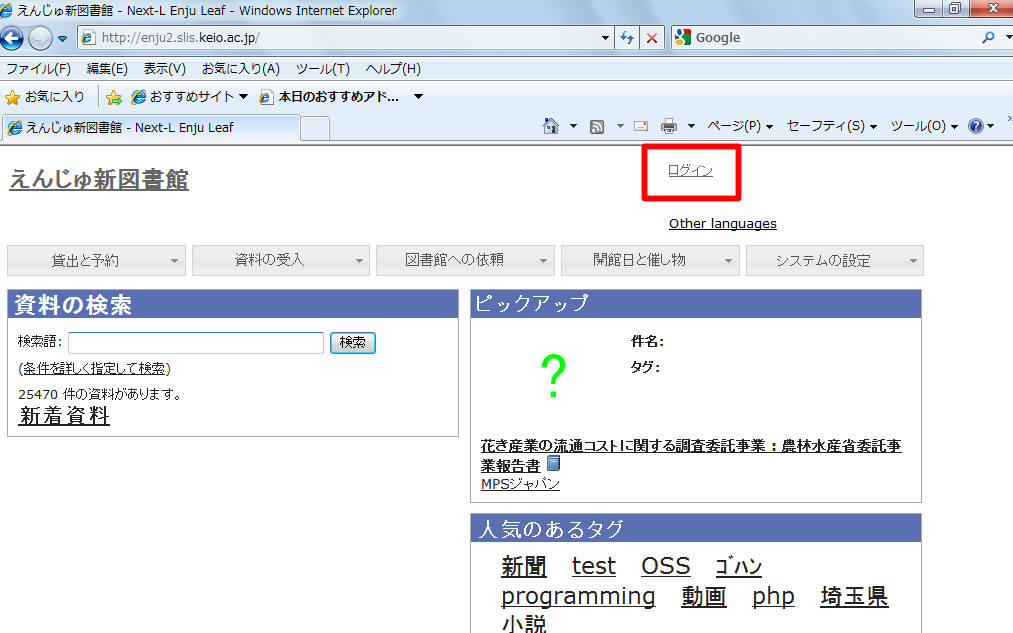Click the RSS feeds icon
1013x633 pixels.
[x=597, y=127]
